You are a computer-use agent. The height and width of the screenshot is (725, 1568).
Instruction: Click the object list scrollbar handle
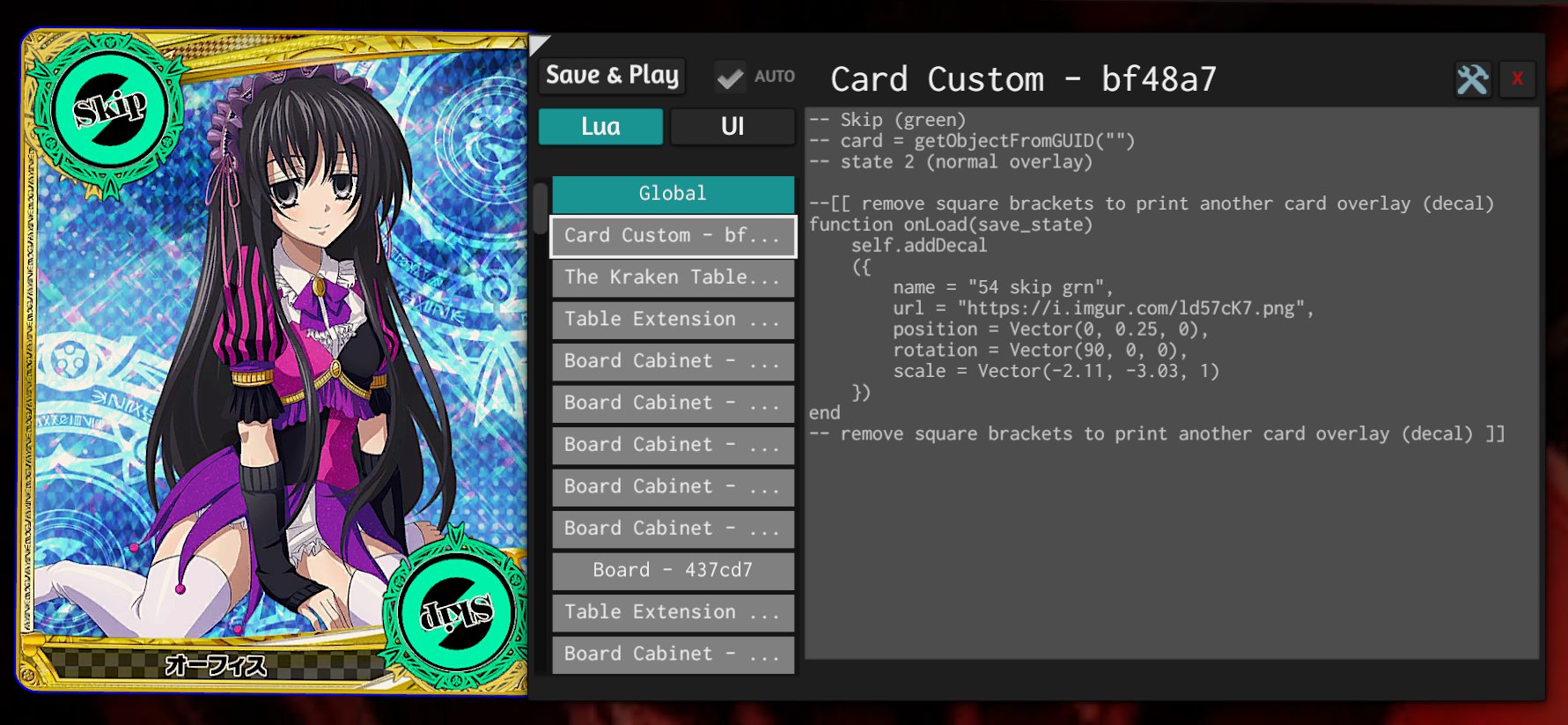541,208
